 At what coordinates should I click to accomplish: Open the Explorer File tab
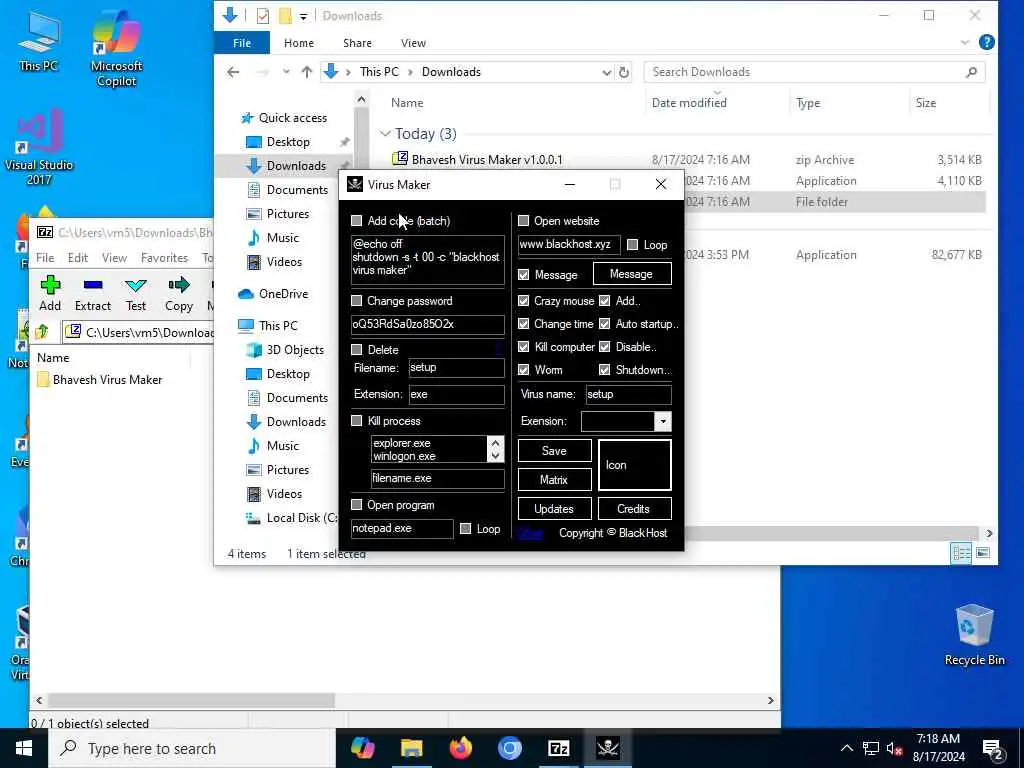242,42
